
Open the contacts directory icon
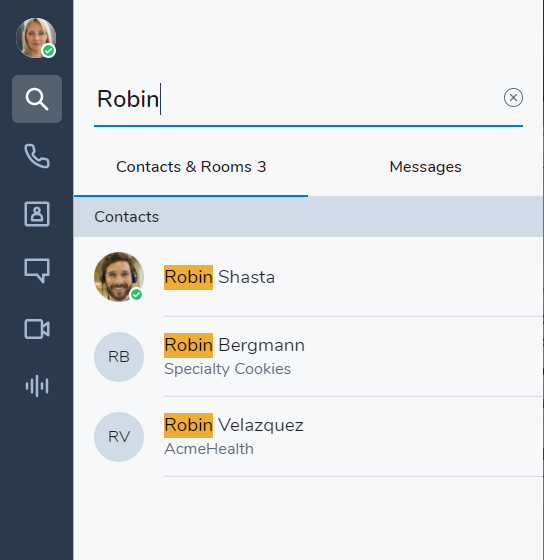point(37,214)
